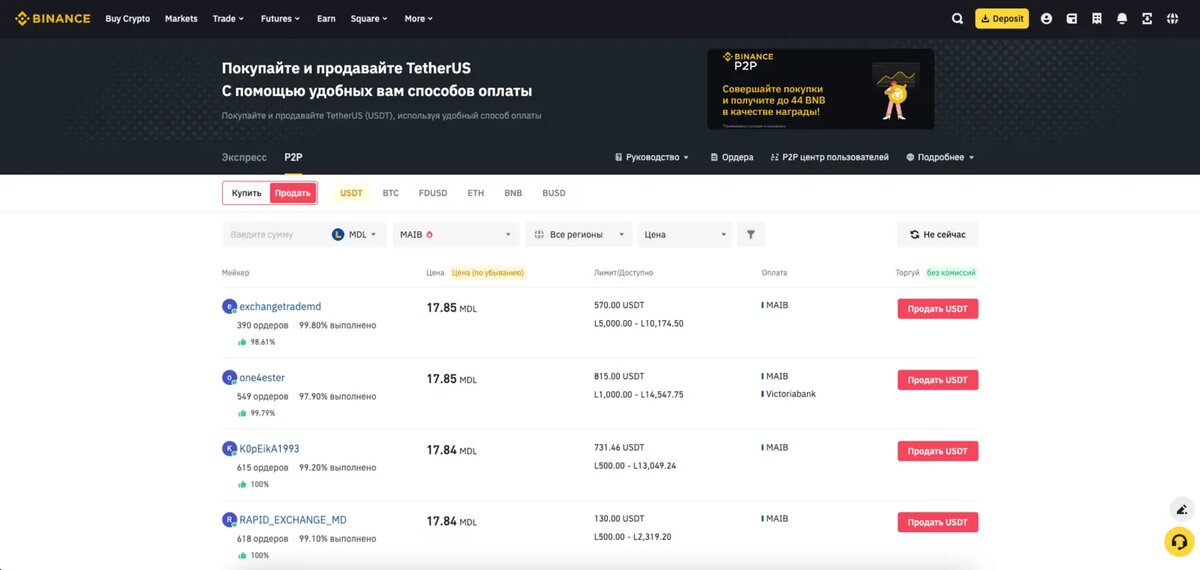Expand the More menu
Viewport: 1200px width, 570px height.
click(x=418, y=18)
